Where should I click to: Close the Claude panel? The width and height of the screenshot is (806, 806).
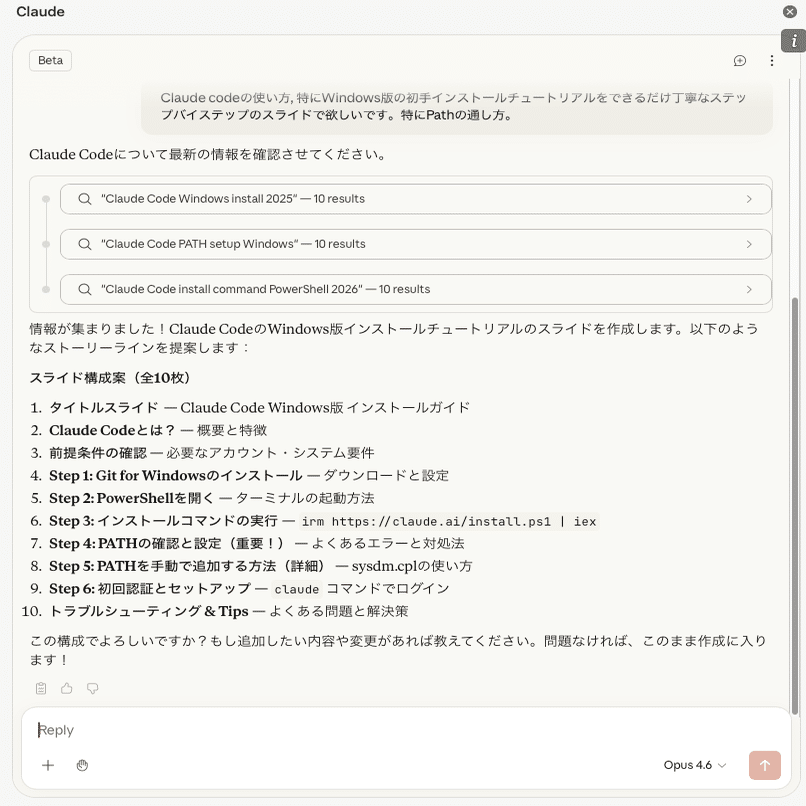[x=790, y=11]
